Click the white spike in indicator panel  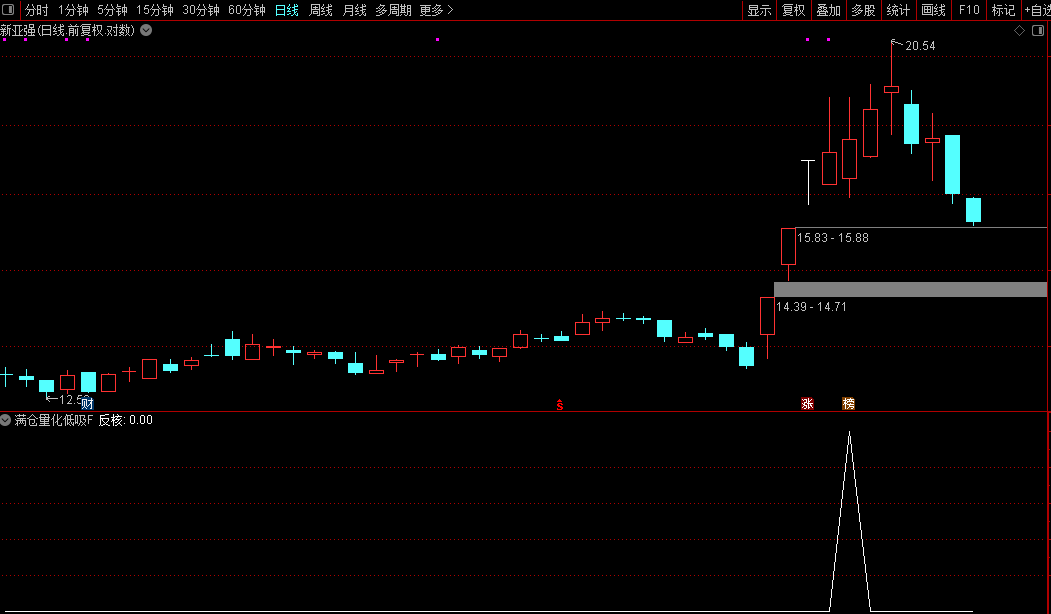click(x=849, y=521)
